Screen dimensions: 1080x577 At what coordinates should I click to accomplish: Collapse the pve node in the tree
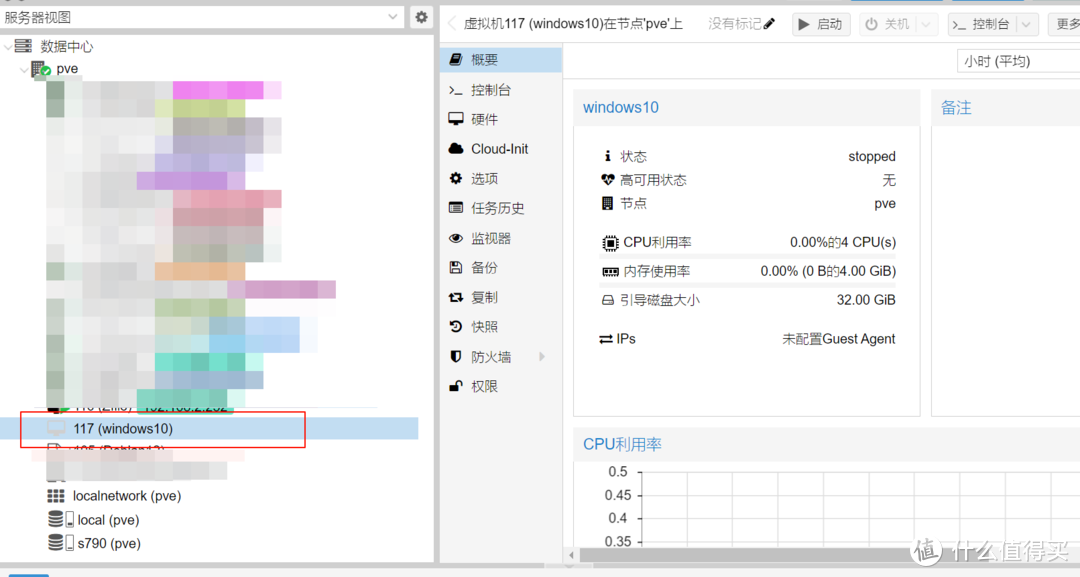point(22,68)
